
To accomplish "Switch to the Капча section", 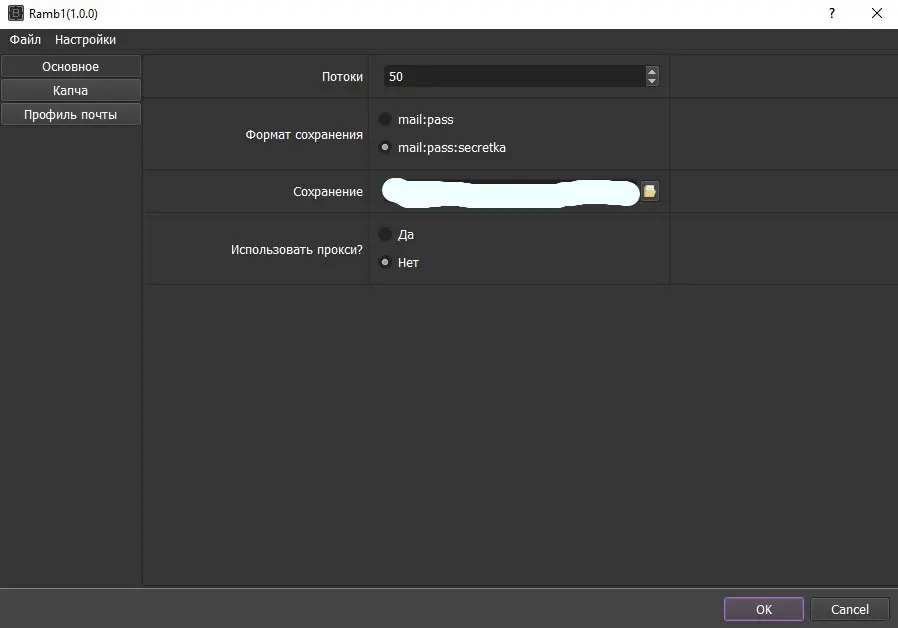I will click(x=70, y=90).
